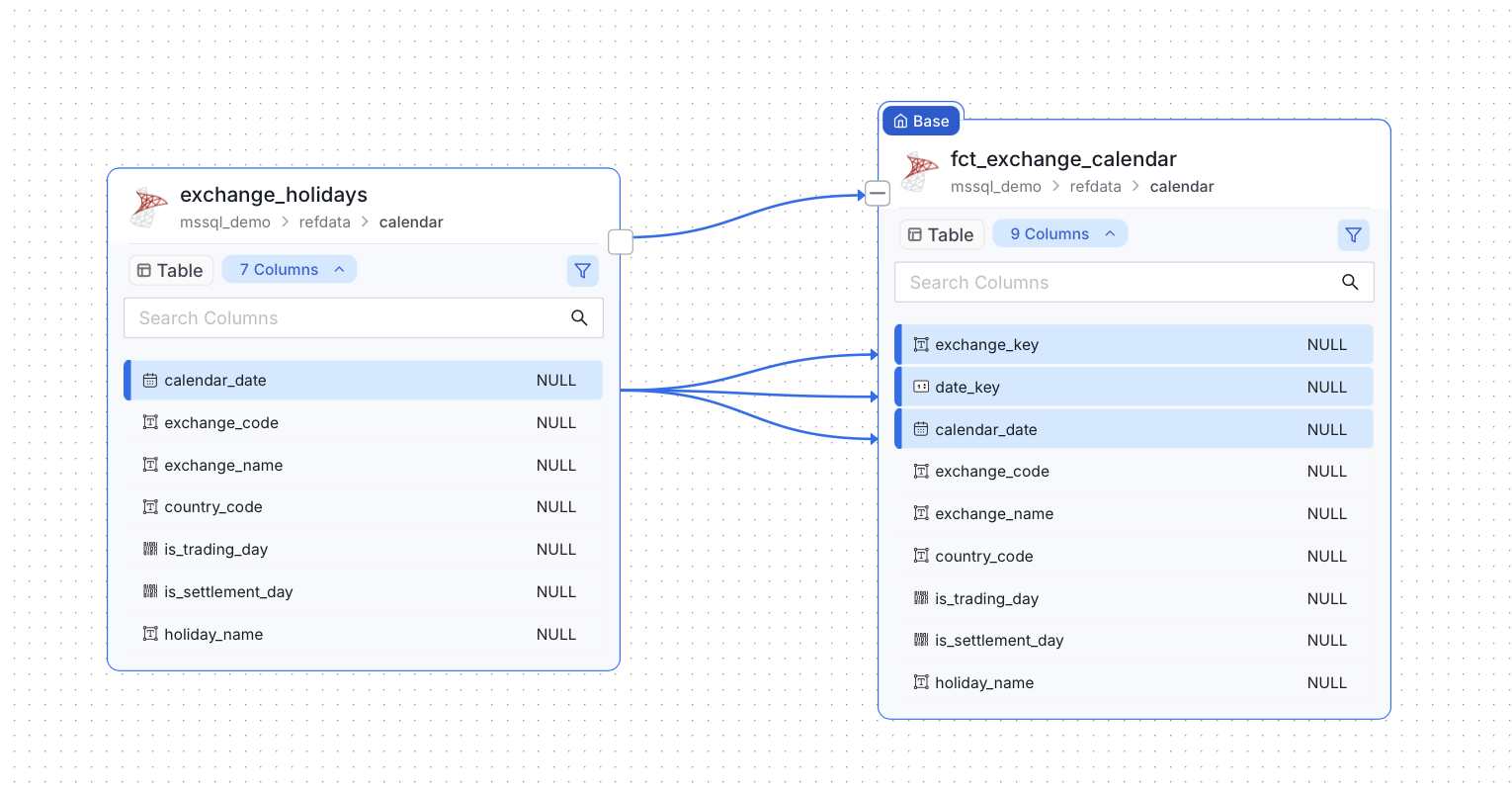Click text type icon of fct_exchange_calendar exchange_name

(x=921, y=513)
